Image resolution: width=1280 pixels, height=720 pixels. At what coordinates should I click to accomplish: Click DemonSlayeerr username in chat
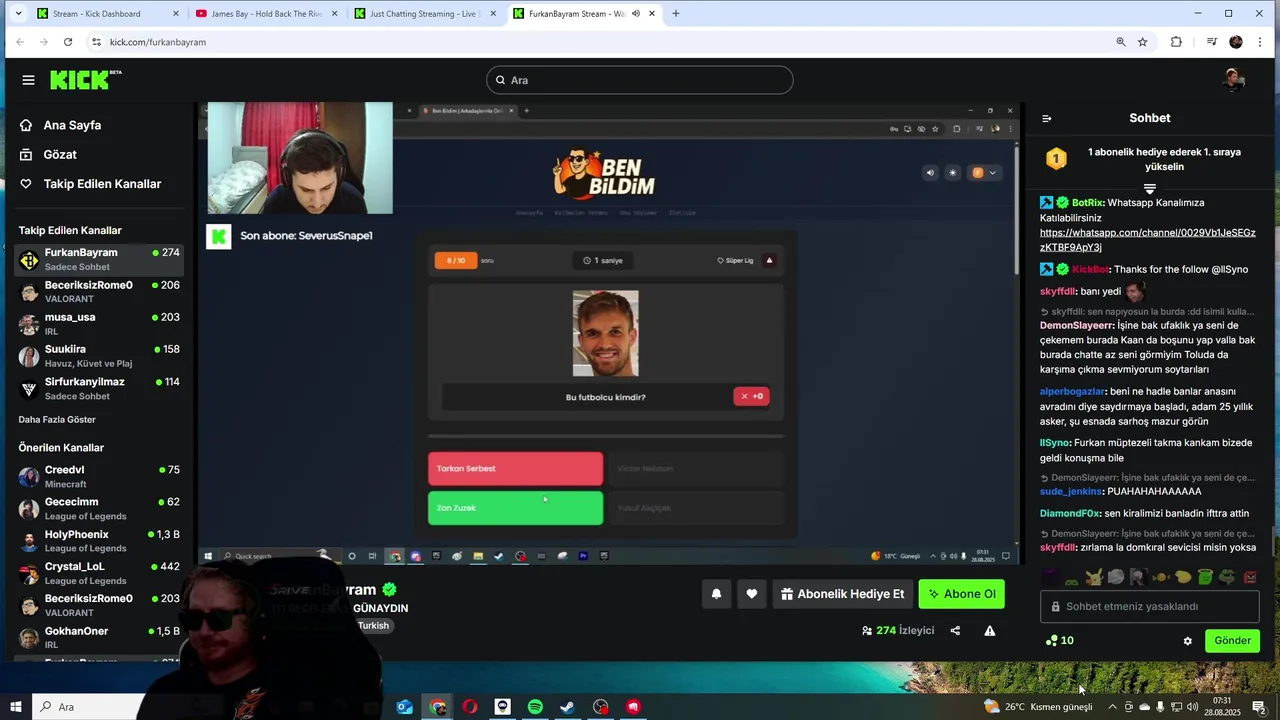pyautogui.click(x=1076, y=325)
